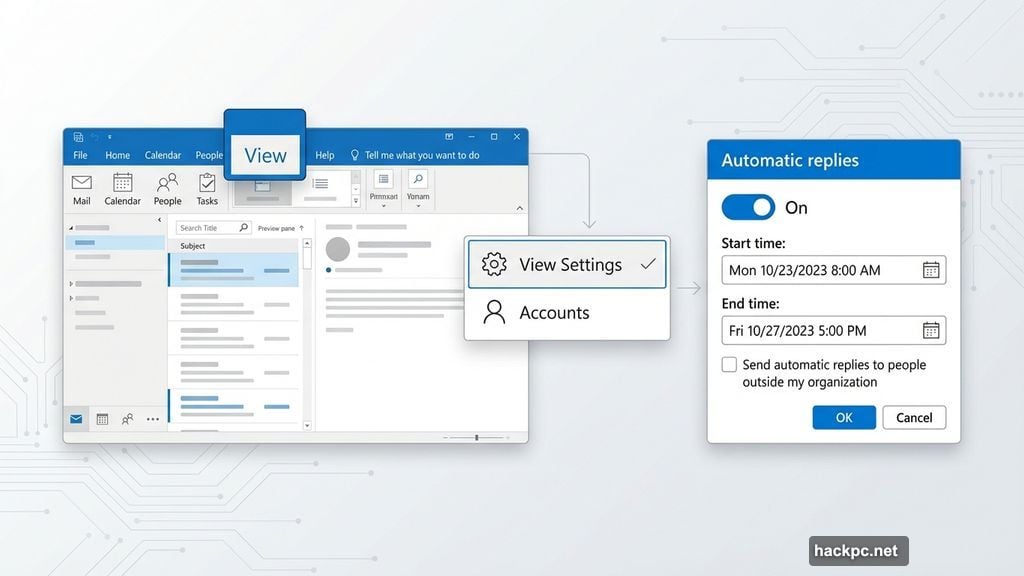Viewport: 1024px width, 576px height.
Task: Click the calendar icon in the bottom navigation bar
Action: click(x=102, y=419)
